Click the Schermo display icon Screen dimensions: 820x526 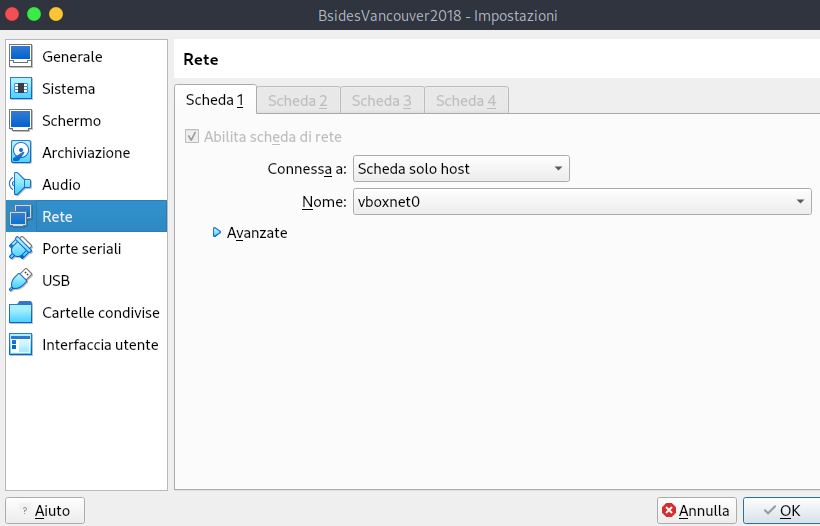(20, 120)
